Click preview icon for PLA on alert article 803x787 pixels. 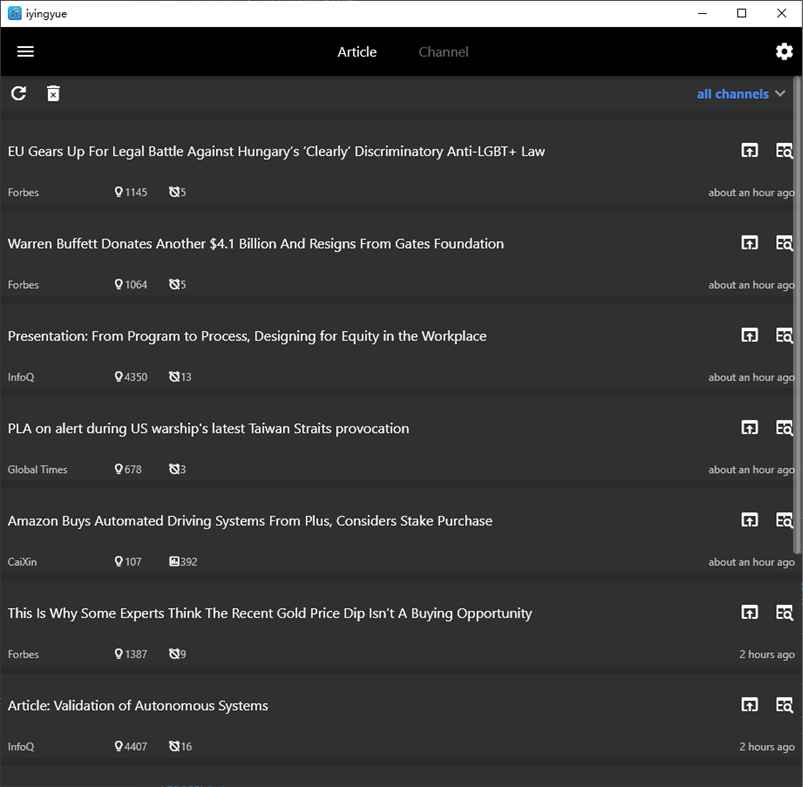coord(784,428)
